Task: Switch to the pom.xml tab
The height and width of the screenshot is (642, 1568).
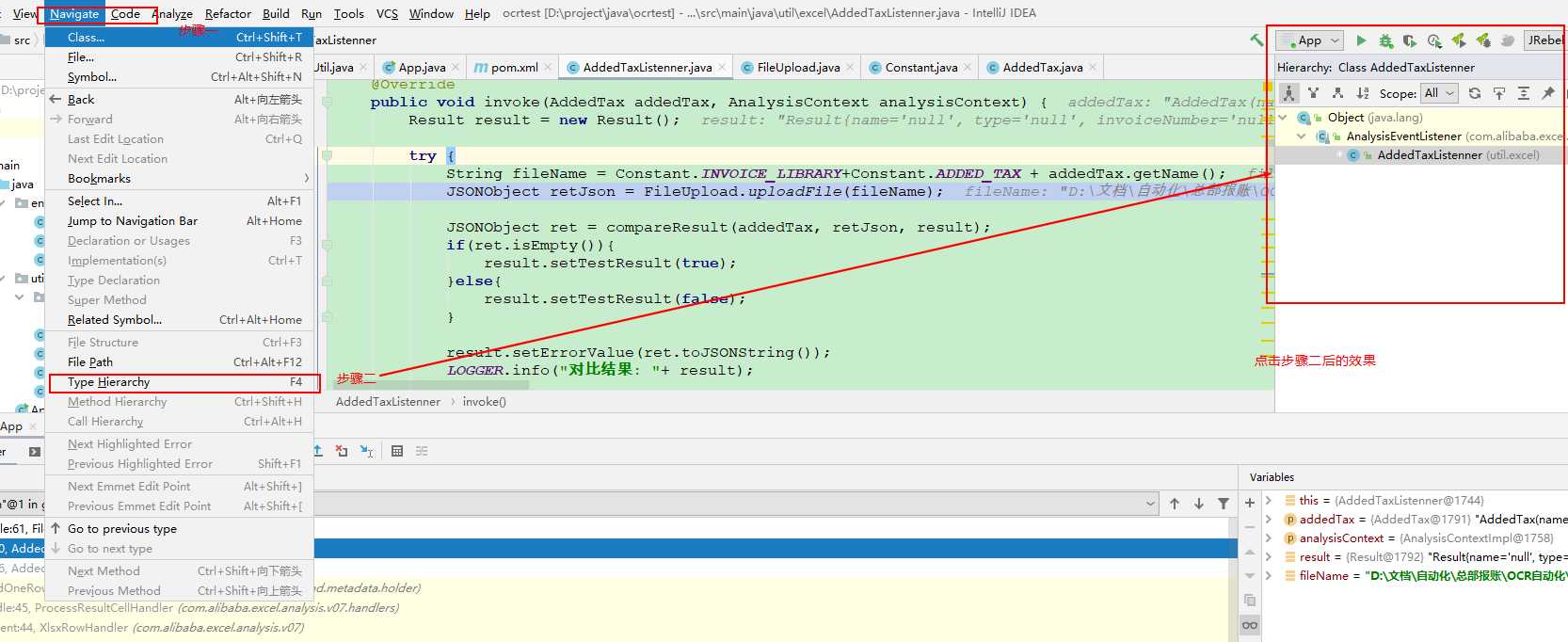Action: (514, 68)
